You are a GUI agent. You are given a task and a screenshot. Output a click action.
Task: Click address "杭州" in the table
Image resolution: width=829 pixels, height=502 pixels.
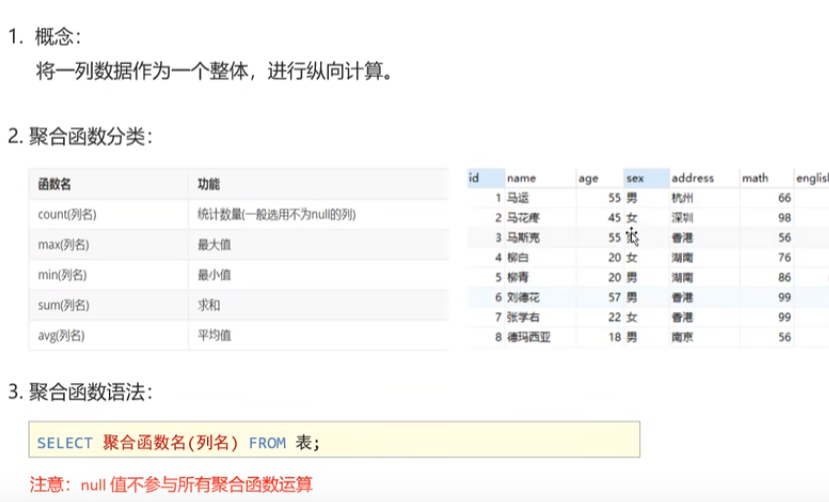click(682, 198)
